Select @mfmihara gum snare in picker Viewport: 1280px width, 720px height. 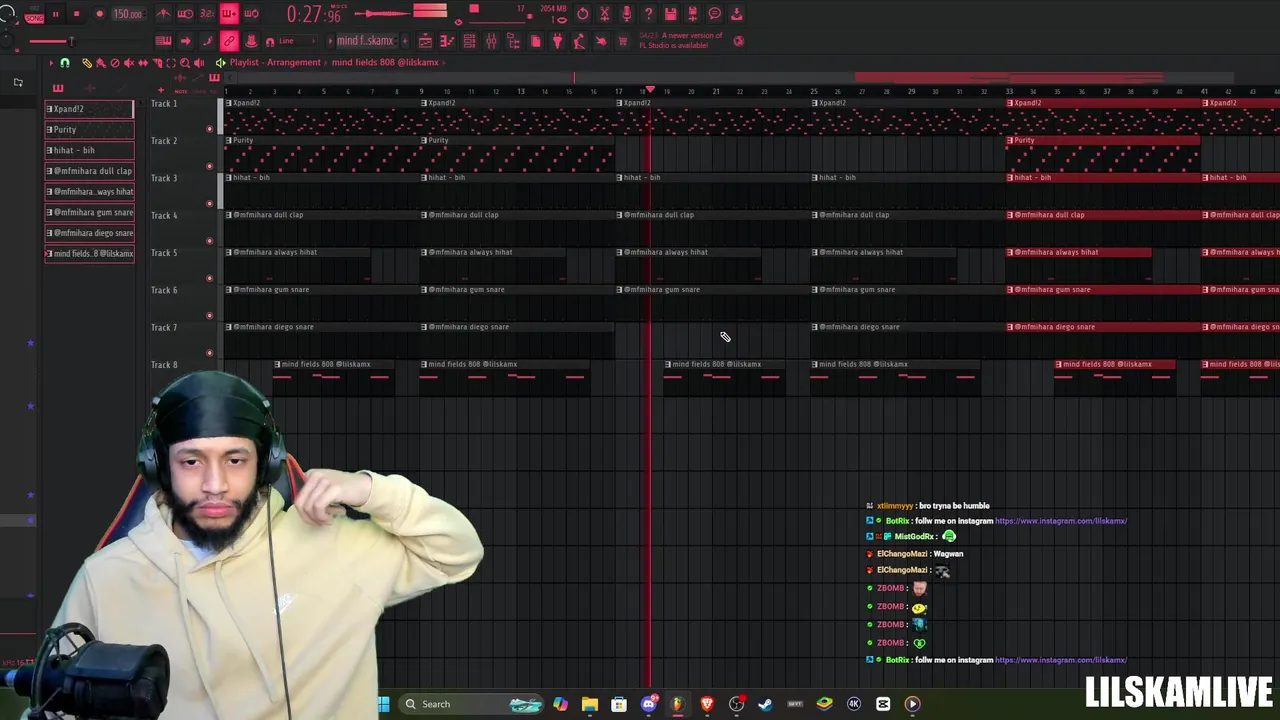89,212
